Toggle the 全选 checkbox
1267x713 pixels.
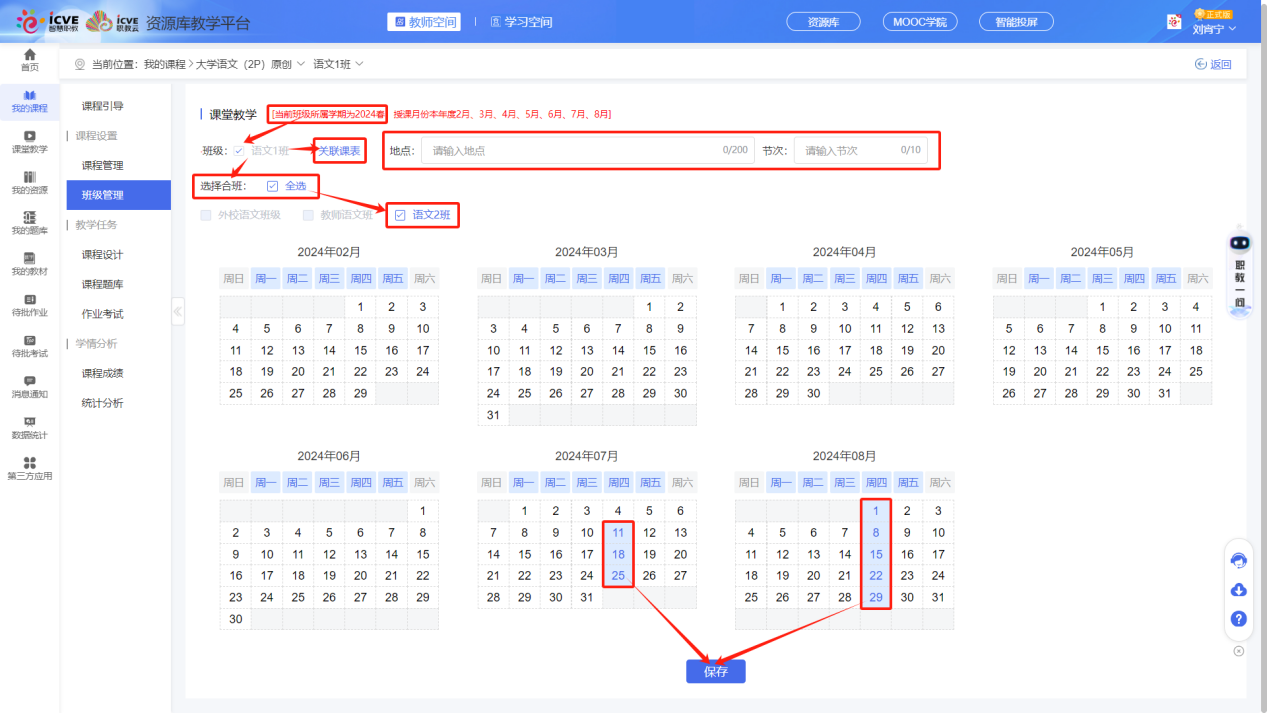(x=273, y=186)
